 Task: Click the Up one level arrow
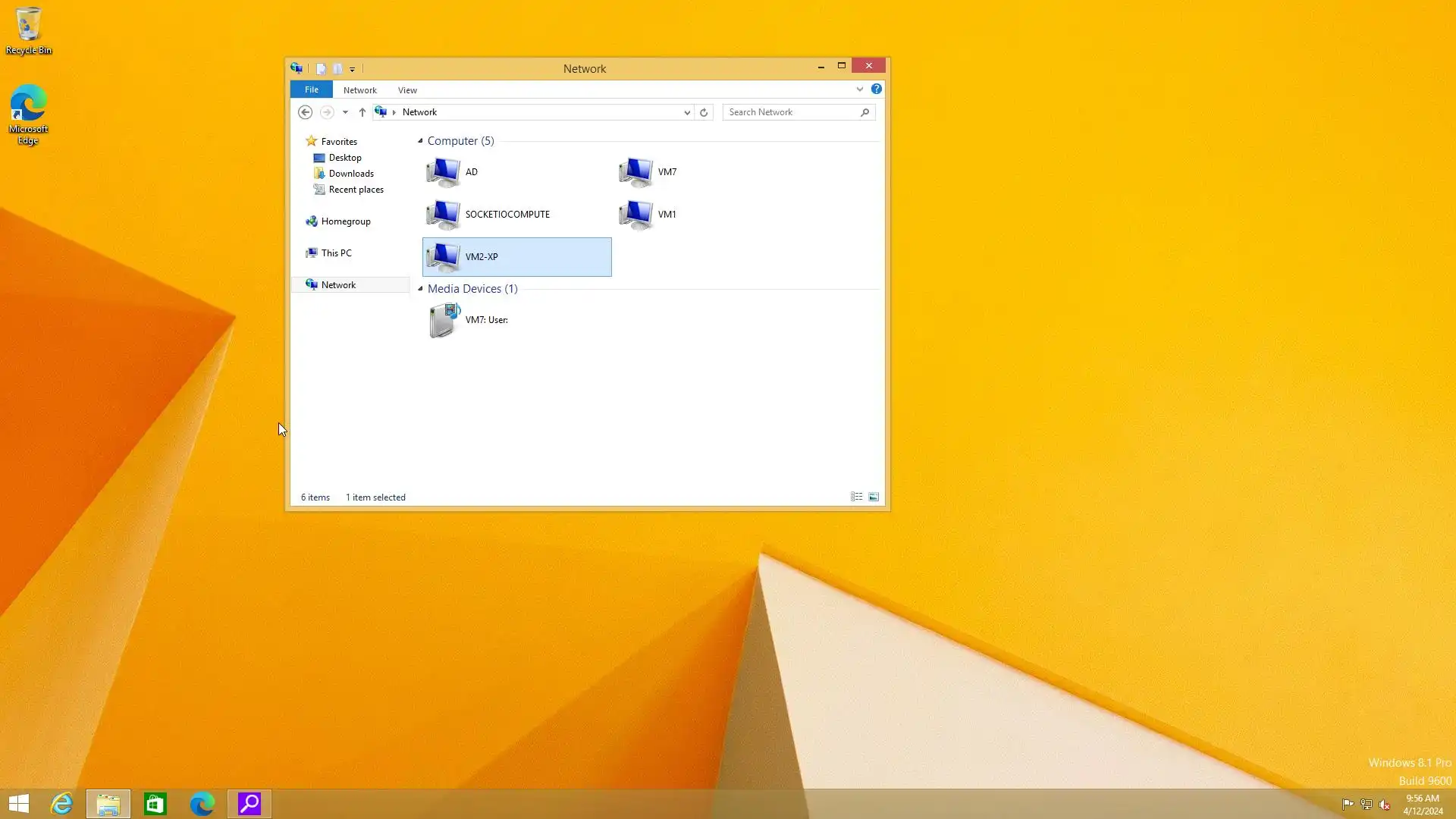coord(362,112)
